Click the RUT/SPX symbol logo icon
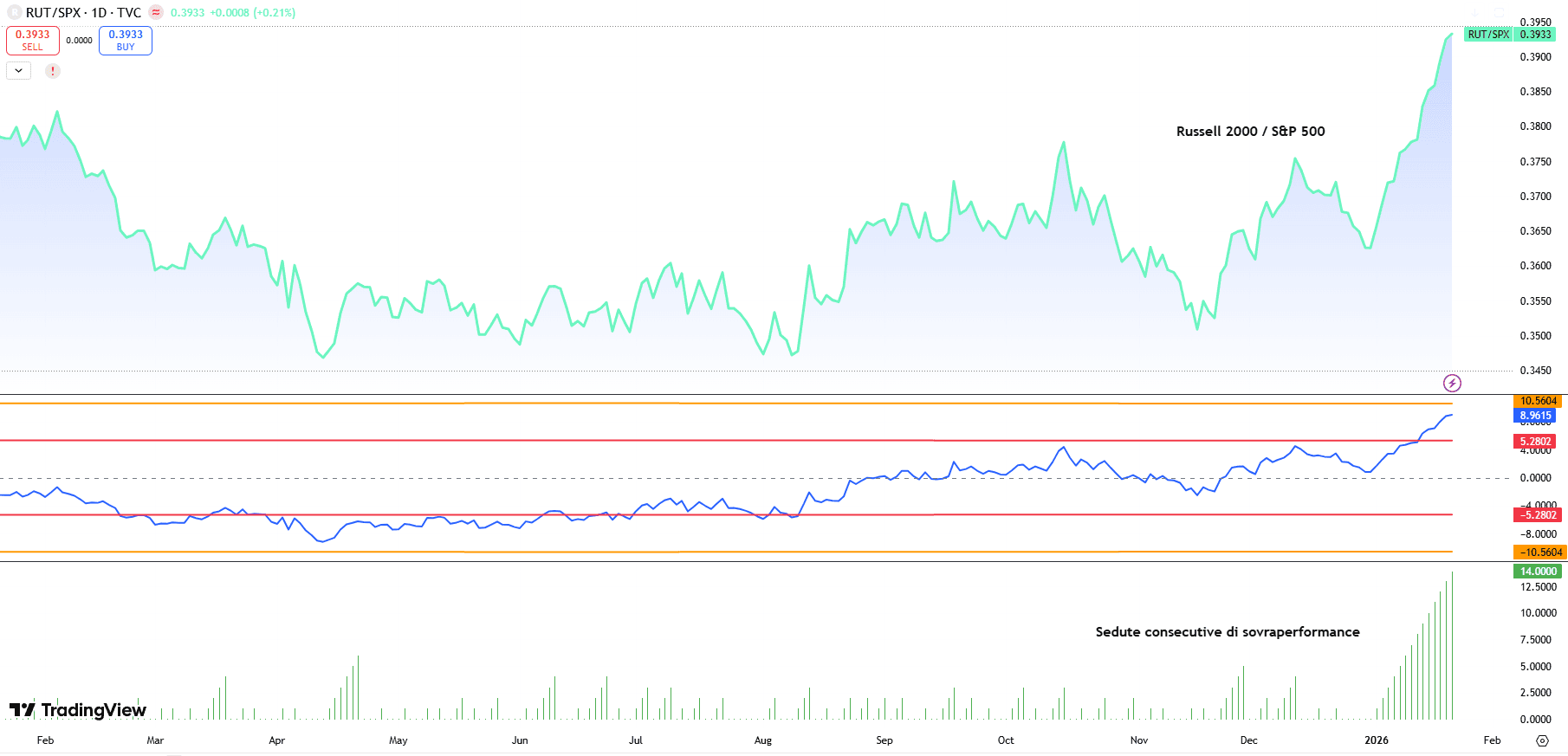1568x756 pixels. (x=14, y=13)
